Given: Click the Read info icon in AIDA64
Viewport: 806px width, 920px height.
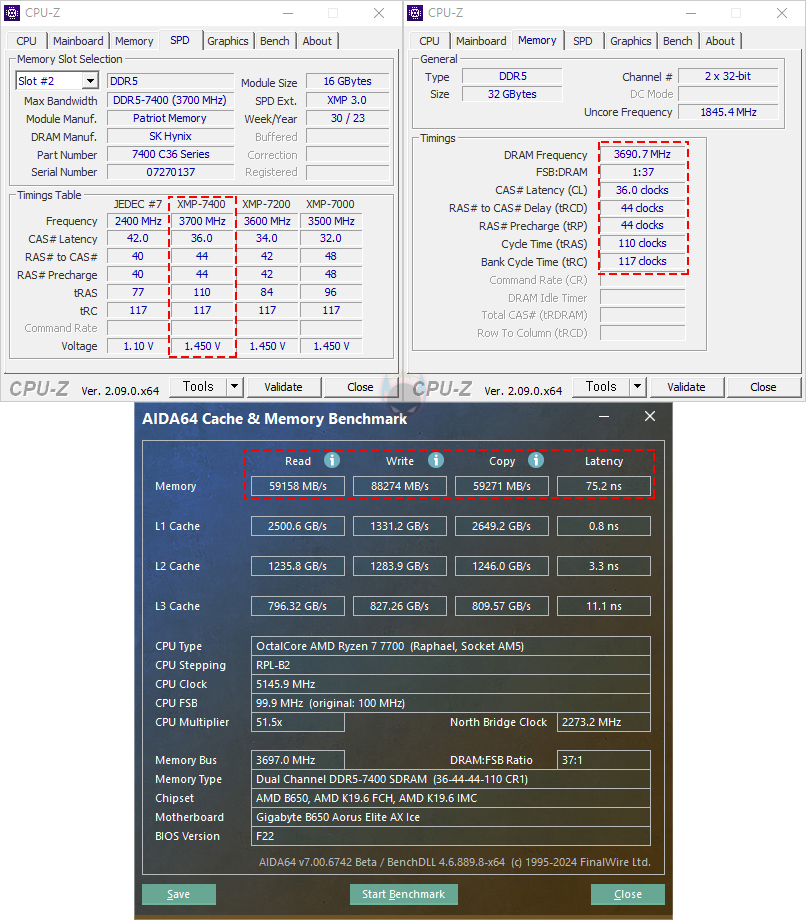Looking at the screenshot, I should 332,460.
